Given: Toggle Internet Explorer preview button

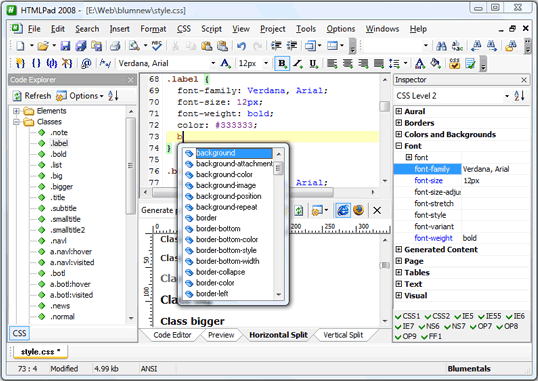Looking at the screenshot, I should (x=343, y=210).
